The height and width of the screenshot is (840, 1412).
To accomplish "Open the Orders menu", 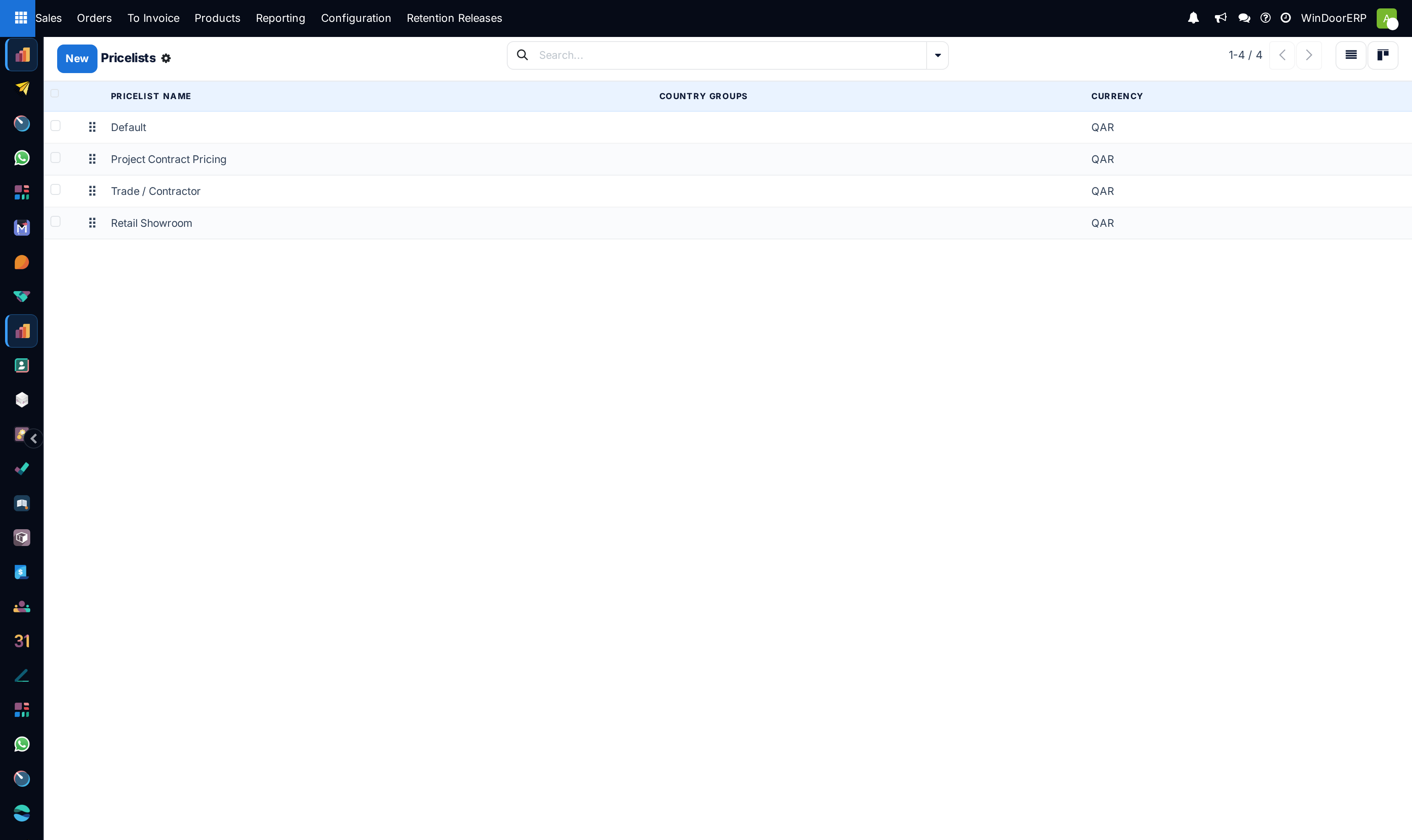I will coord(95,18).
